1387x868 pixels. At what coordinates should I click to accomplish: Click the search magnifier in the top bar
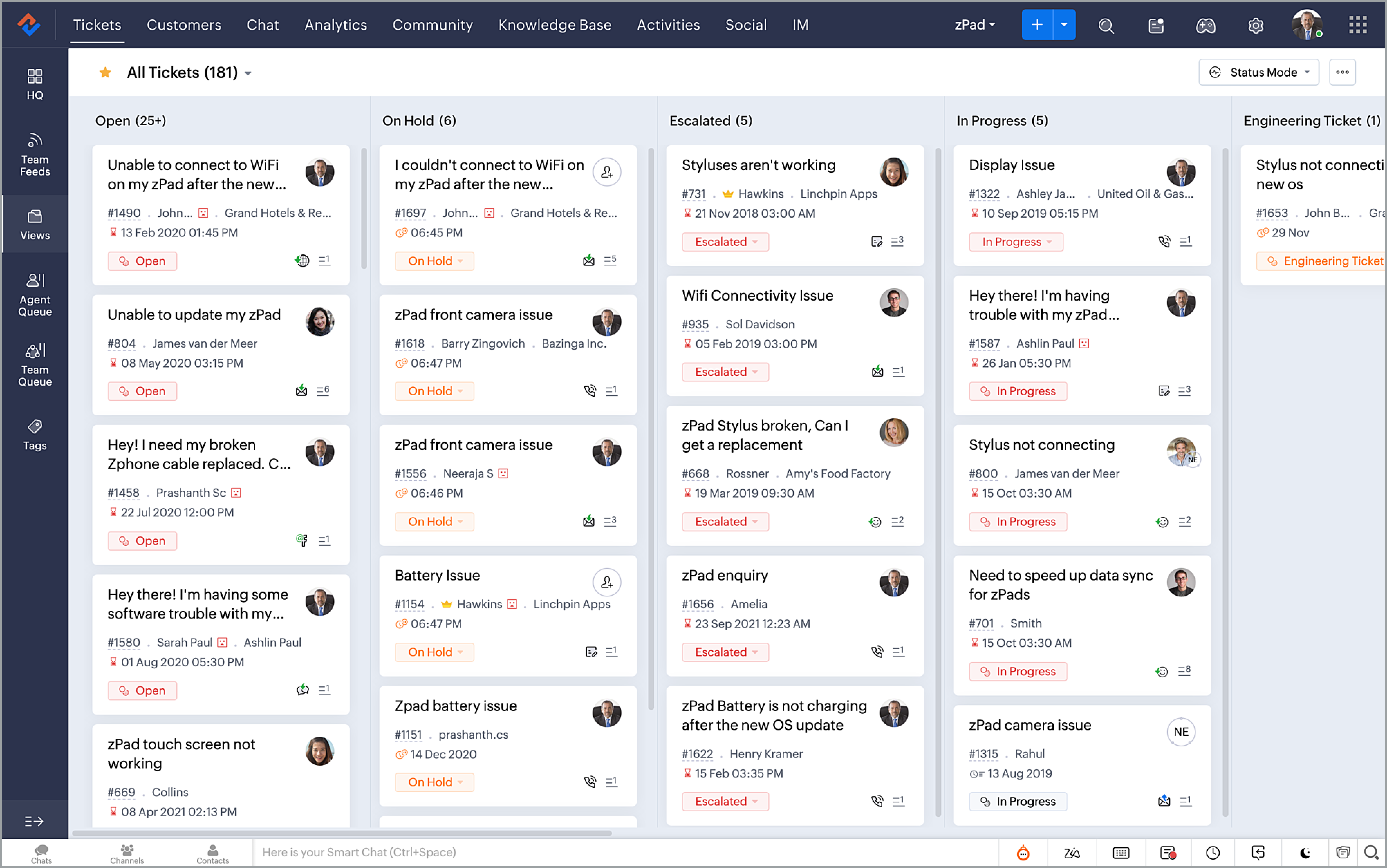[x=1106, y=25]
